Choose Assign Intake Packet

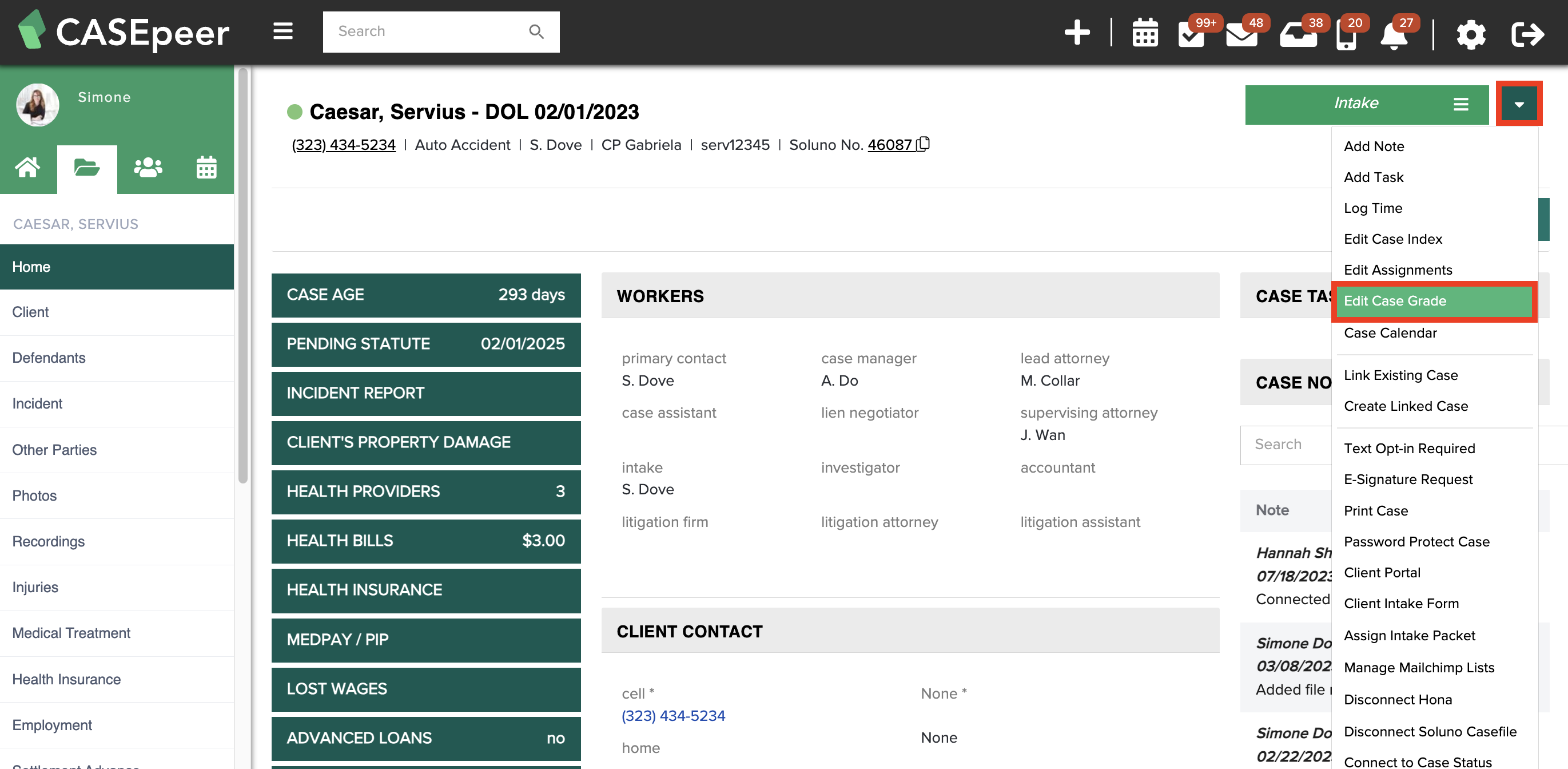tap(1409, 636)
